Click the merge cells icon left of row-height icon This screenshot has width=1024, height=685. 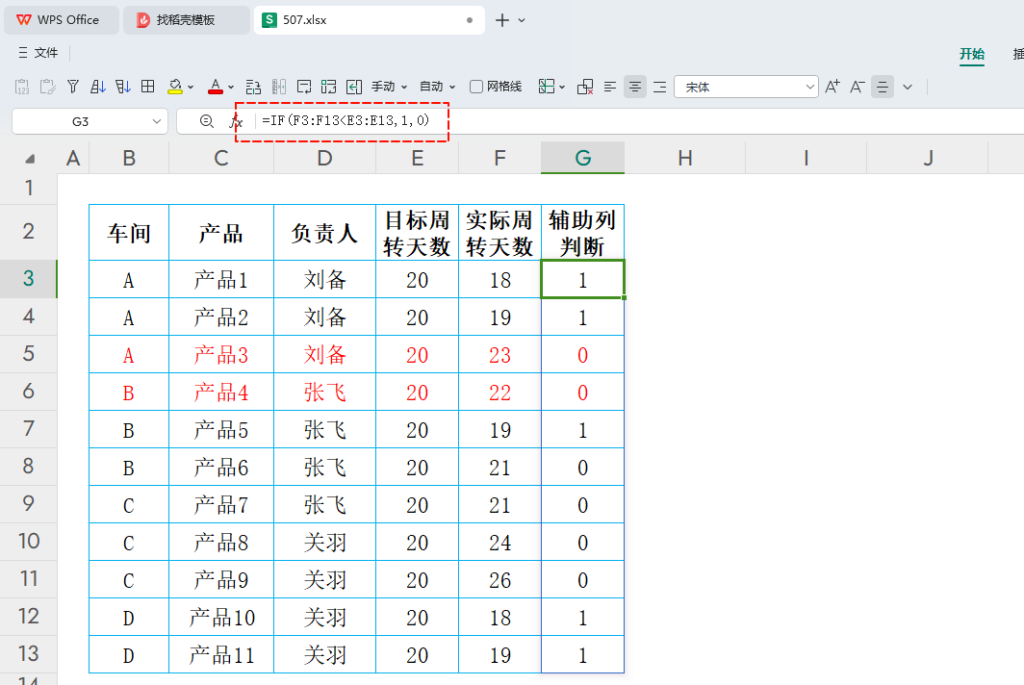click(304, 87)
